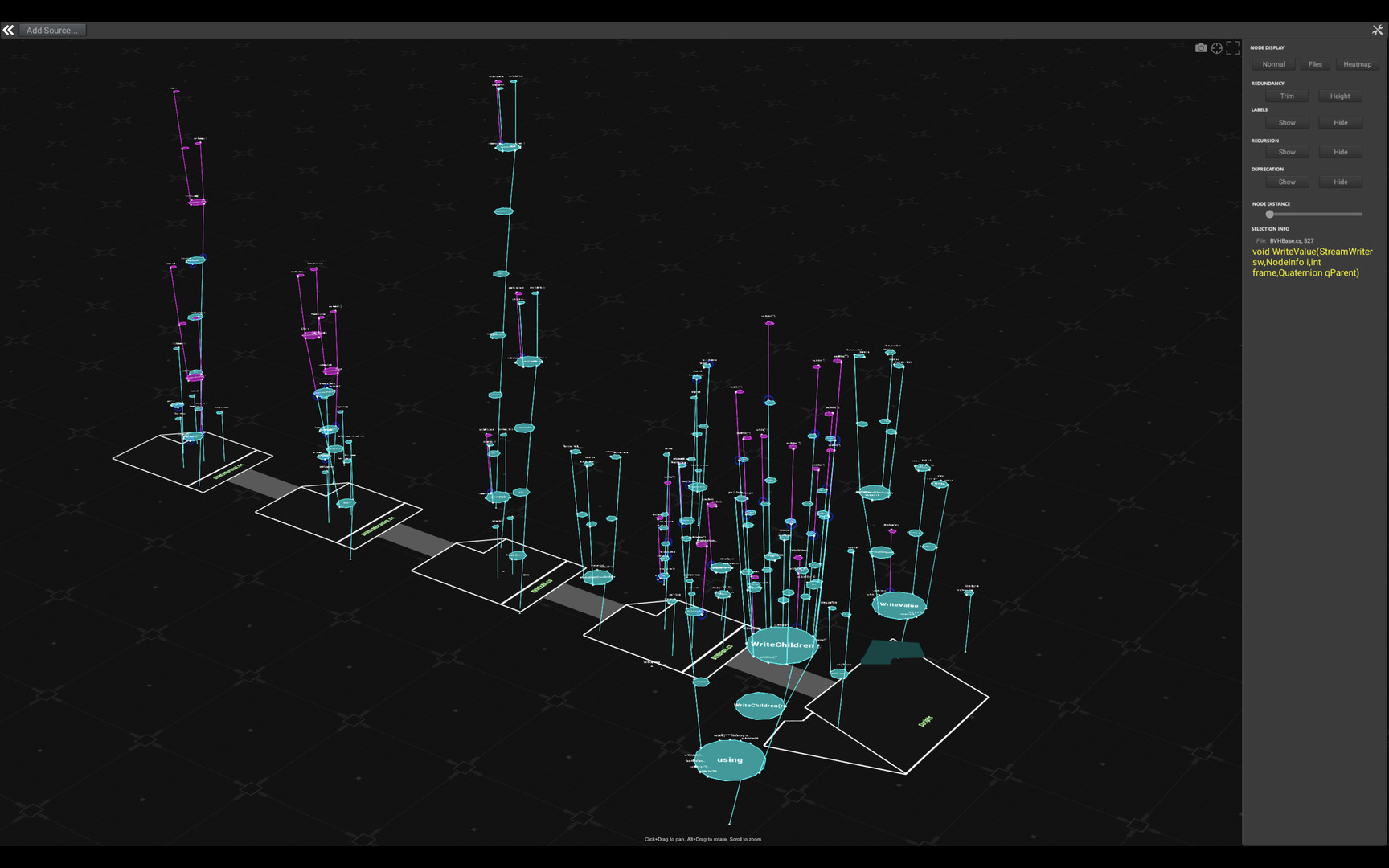Click the Add Source... button

[x=52, y=30]
